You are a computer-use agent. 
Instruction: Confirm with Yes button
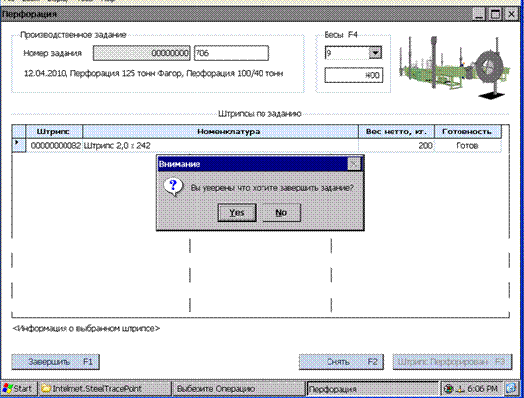tap(237, 213)
